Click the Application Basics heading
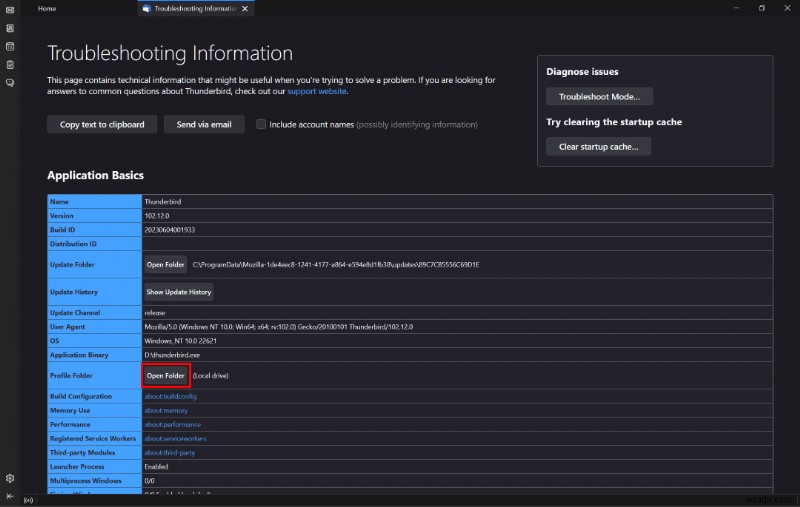The width and height of the screenshot is (800, 507). click(95, 175)
